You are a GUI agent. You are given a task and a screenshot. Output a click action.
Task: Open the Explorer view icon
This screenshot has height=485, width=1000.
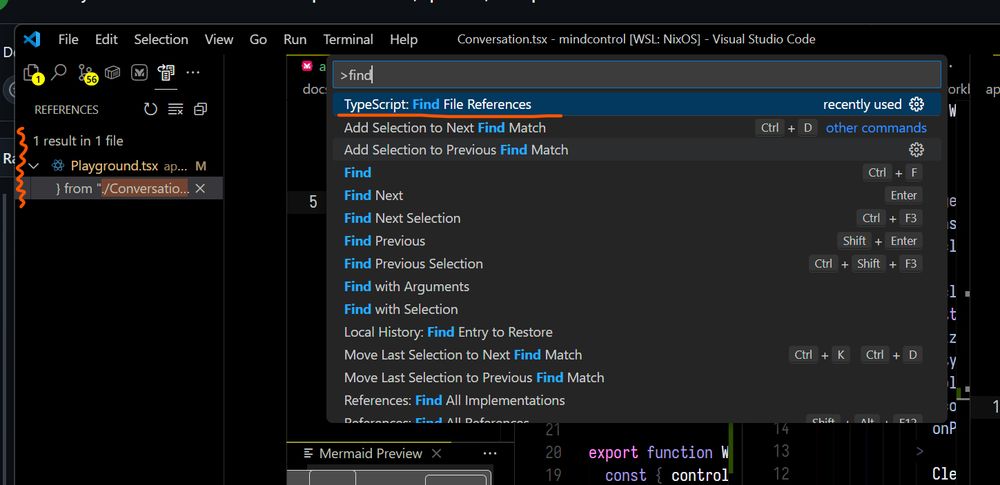point(32,73)
